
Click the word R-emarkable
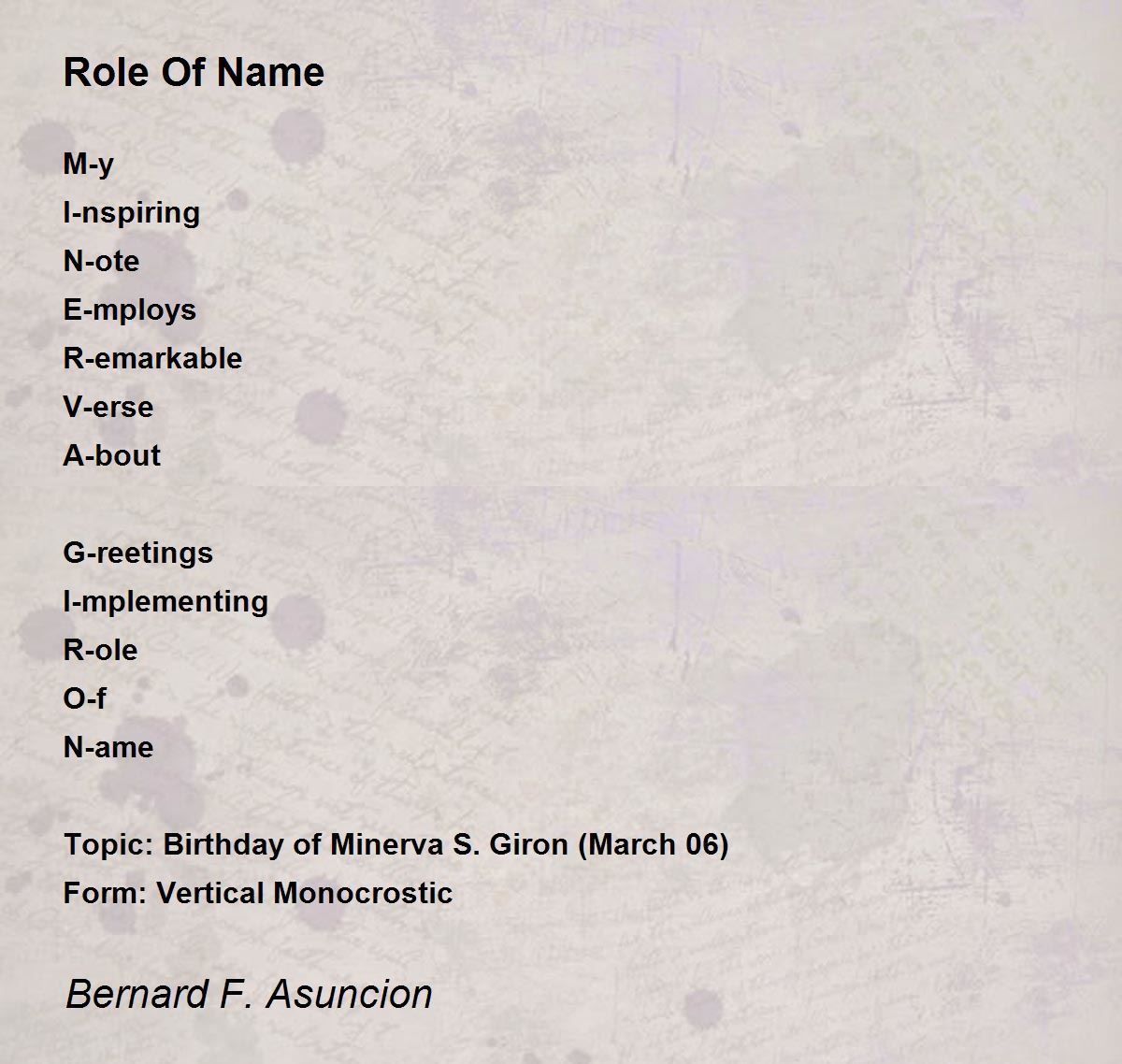coord(152,358)
